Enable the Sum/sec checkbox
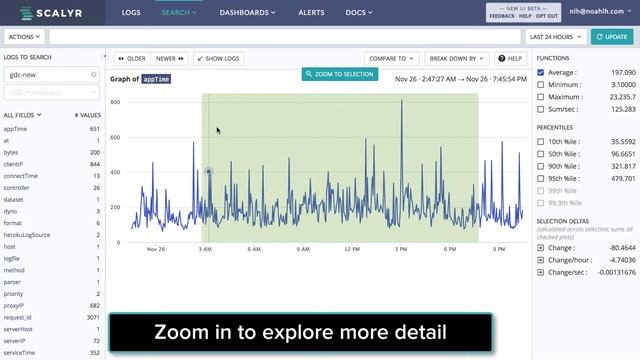The width and height of the screenshot is (640, 360). tap(540, 109)
